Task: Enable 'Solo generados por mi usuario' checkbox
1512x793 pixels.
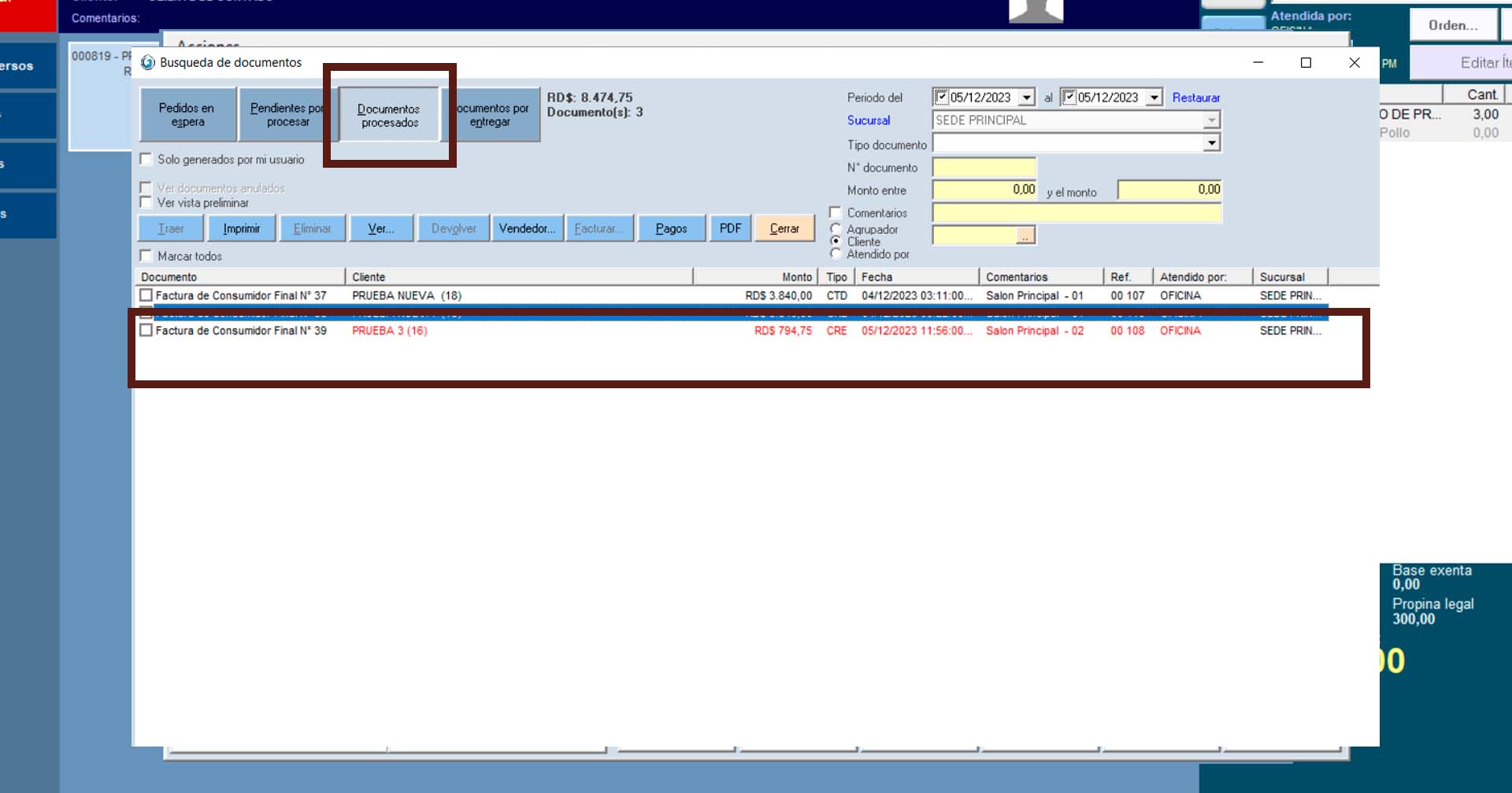Action: click(146, 159)
